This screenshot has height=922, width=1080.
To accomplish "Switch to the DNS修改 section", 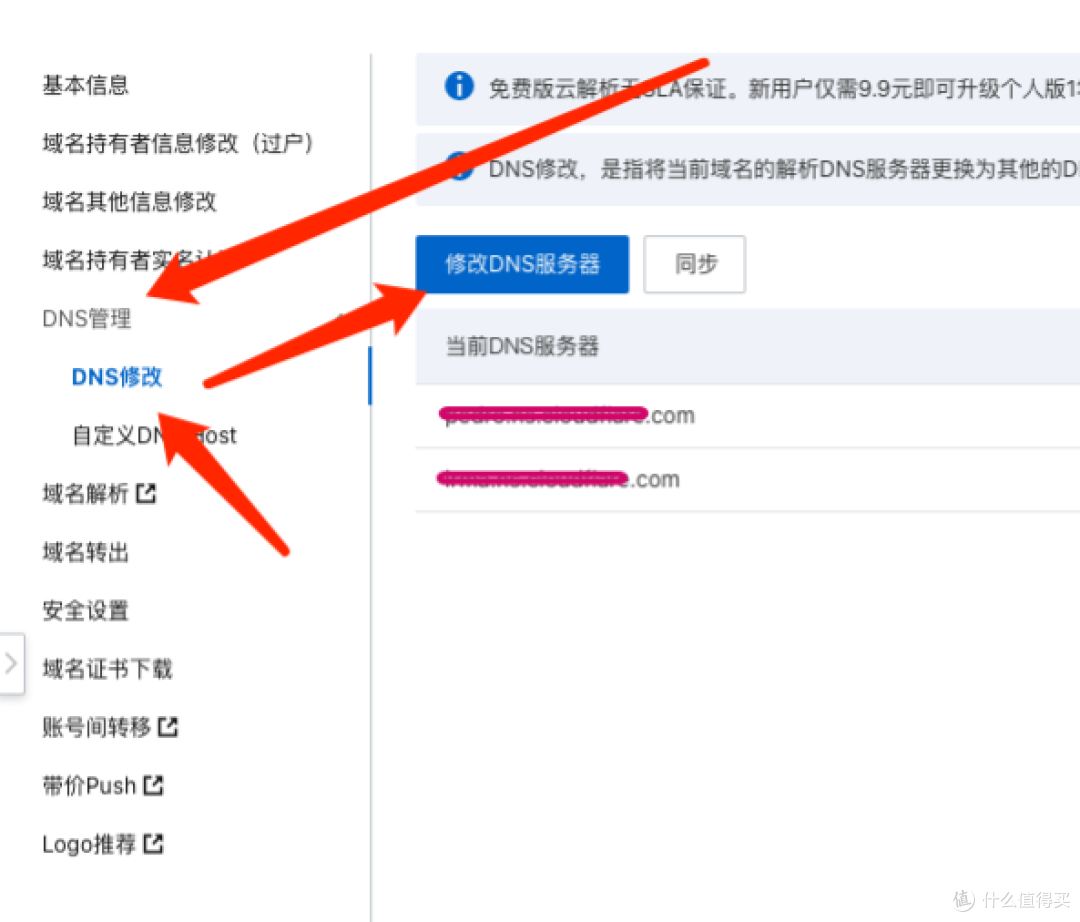I will point(115,377).
